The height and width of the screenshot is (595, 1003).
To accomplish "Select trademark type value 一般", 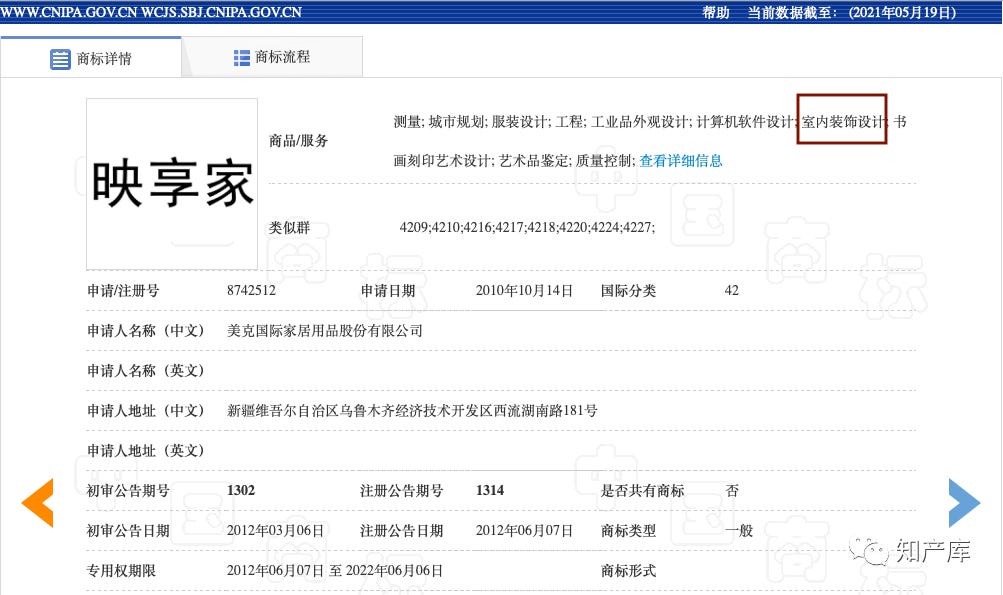I will click(x=739, y=530).
